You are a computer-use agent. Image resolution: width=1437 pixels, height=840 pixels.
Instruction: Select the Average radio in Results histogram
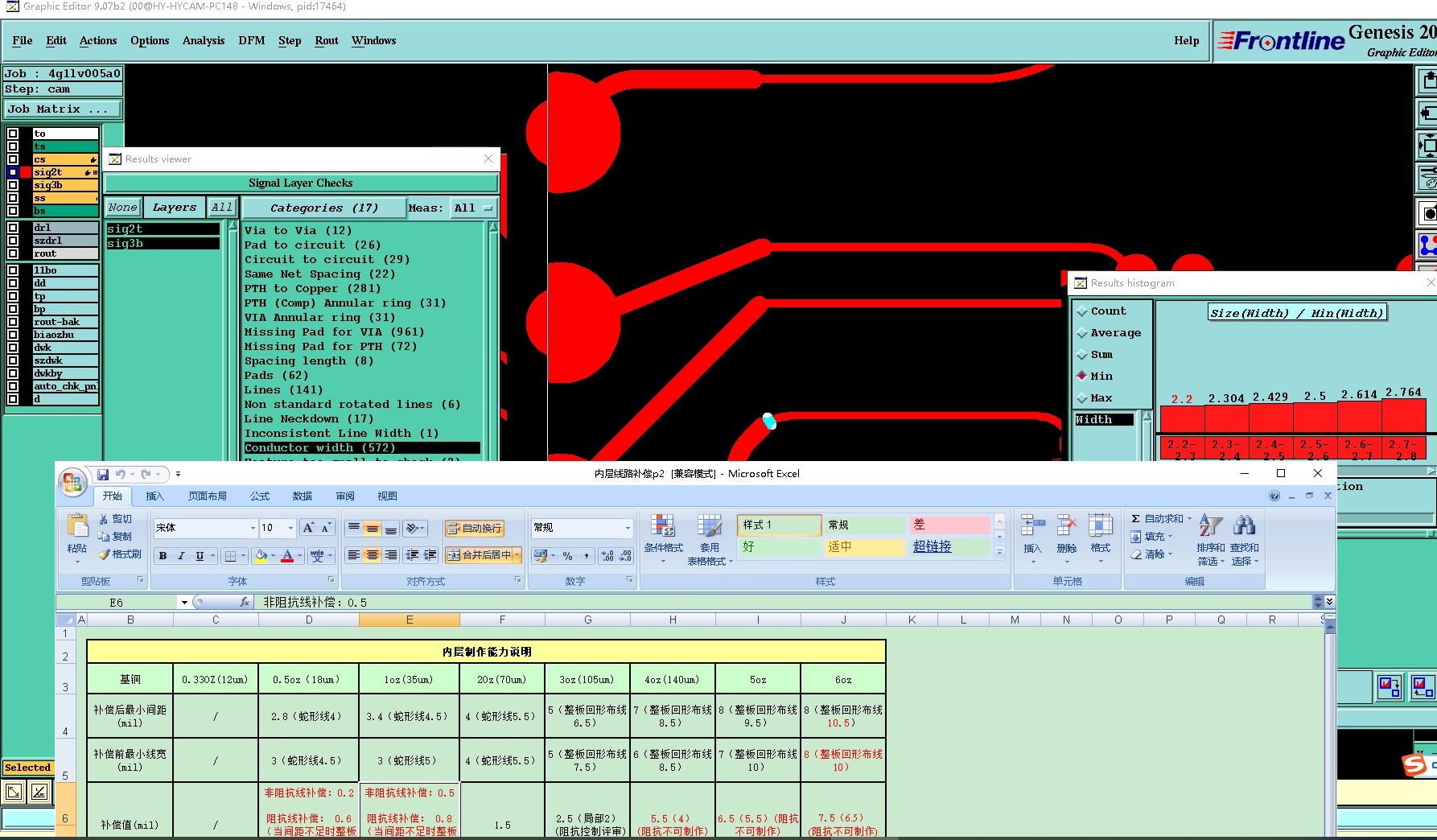(x=1082, y=333)
